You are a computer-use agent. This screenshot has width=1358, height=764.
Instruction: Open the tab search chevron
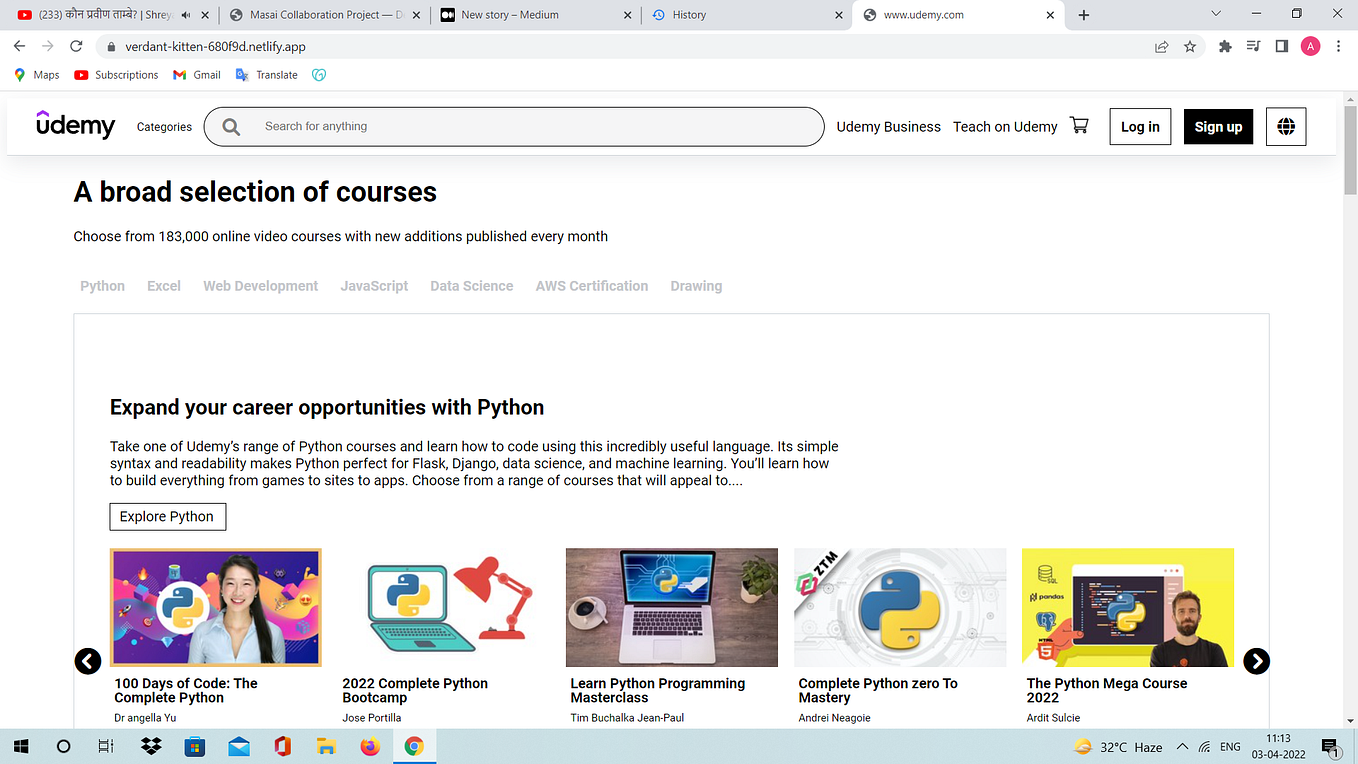click(1216, 14)
